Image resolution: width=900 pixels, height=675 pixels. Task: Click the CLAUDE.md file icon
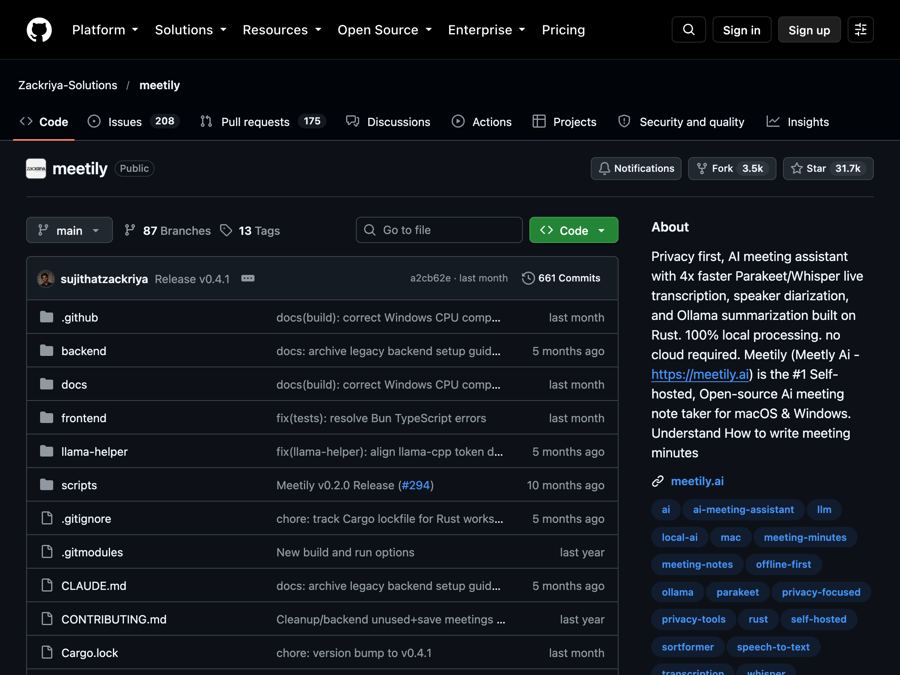(x=47, y=585)
